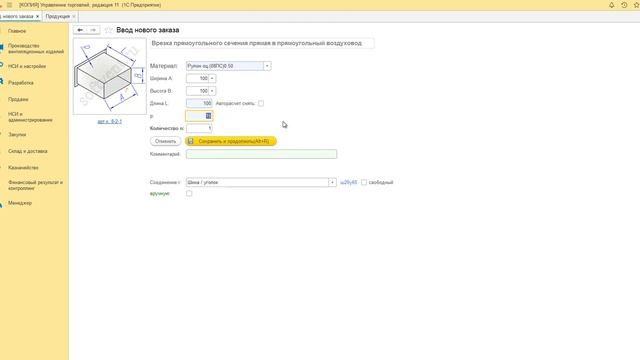Add form to favorites with star icon
This screenshot has width=640, height=360.
pos(109,30)
